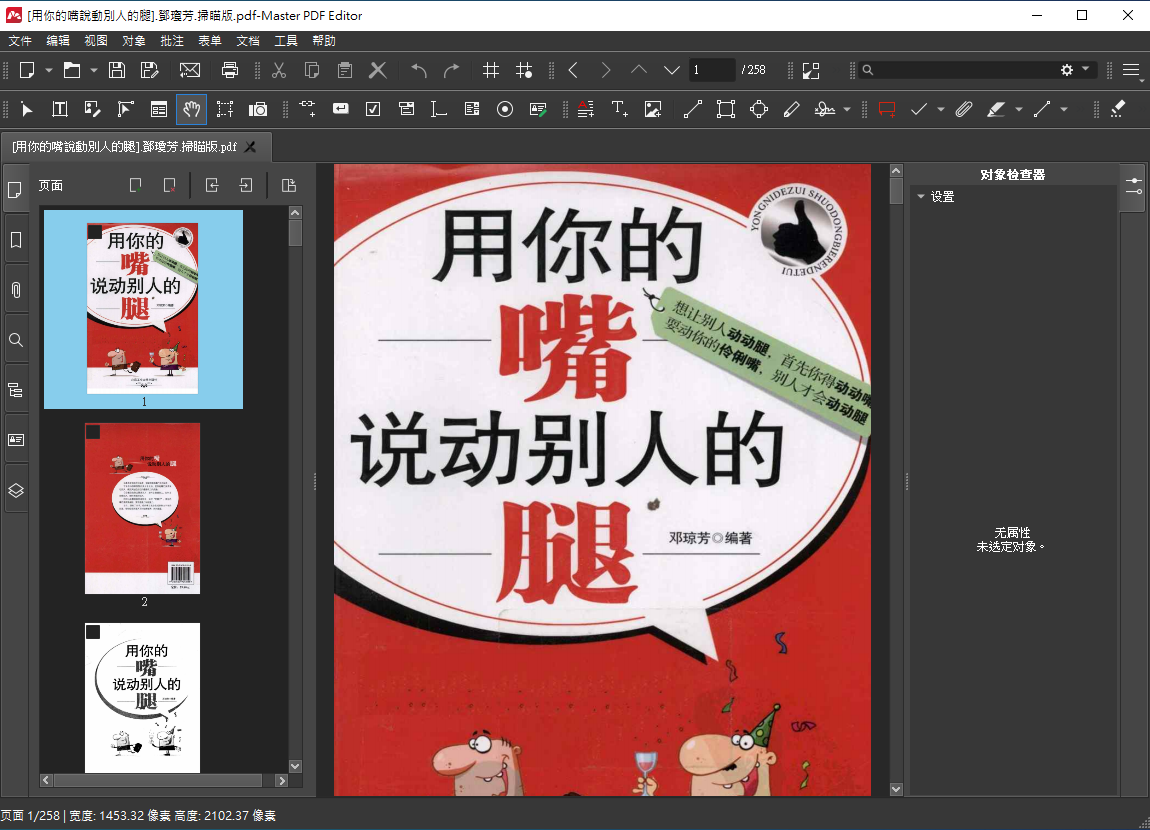The width and height of the screenshot is (1150, 830).
Task: Click the search text field
Action: coord(966,70)
